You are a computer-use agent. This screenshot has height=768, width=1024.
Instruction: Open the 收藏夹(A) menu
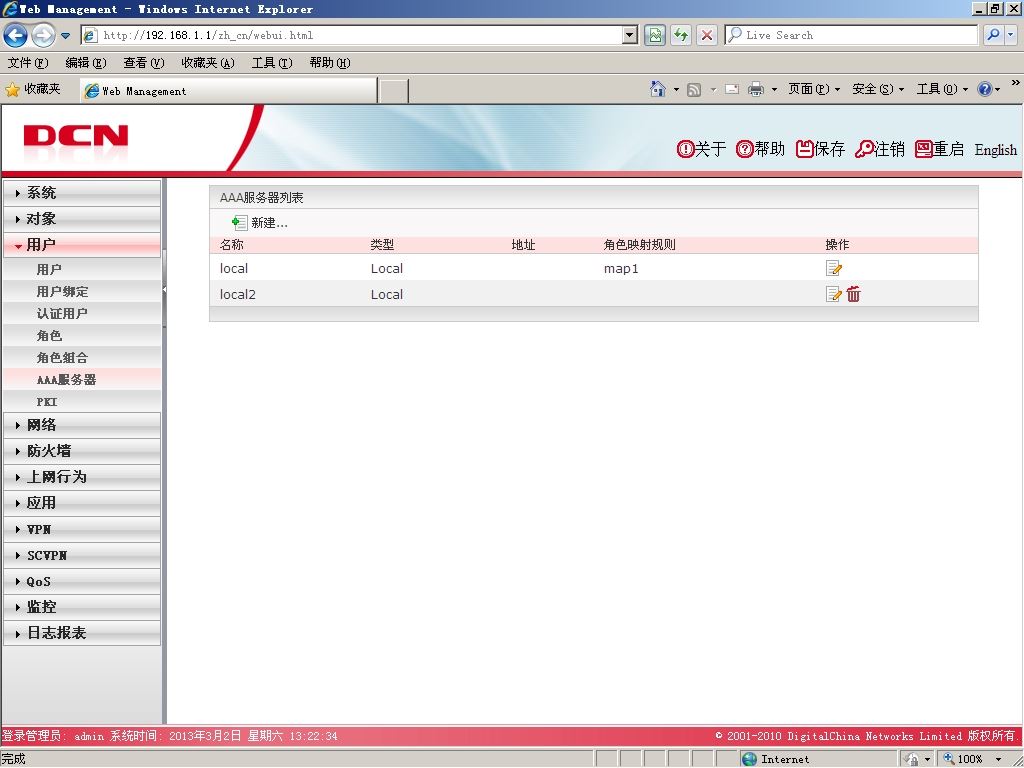(x=208, y=63)
